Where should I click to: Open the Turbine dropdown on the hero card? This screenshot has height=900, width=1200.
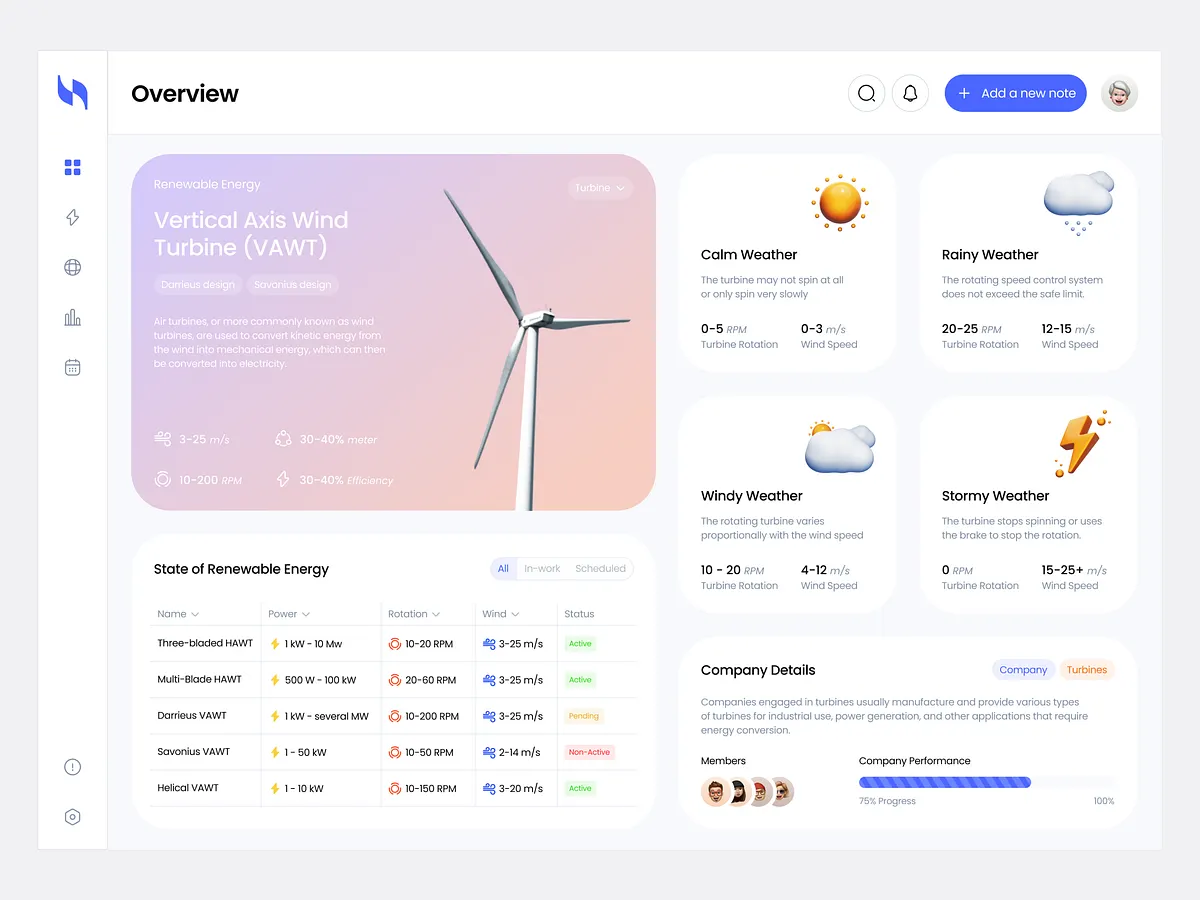600,188
